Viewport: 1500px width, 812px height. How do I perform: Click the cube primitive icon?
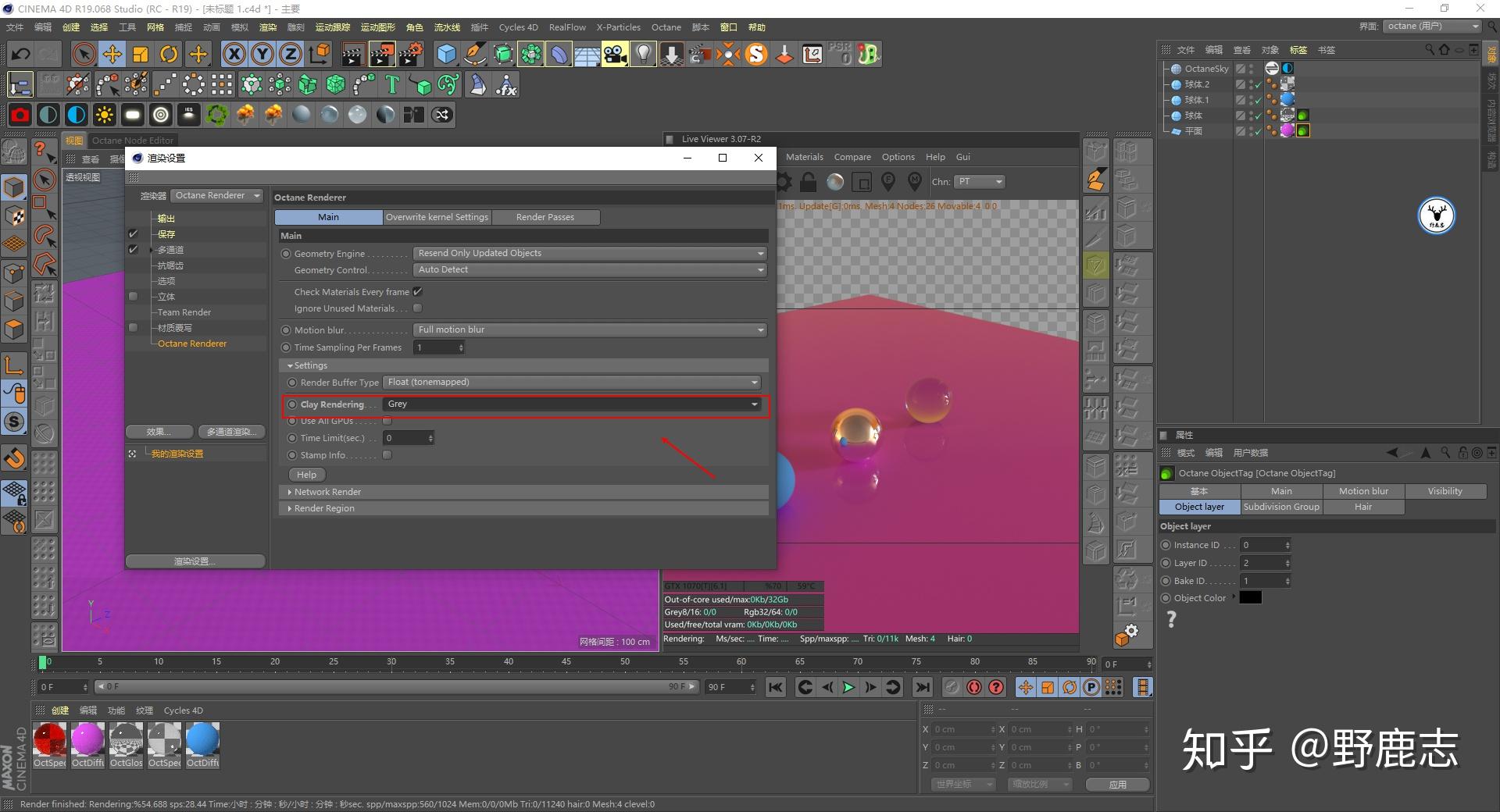446,54
